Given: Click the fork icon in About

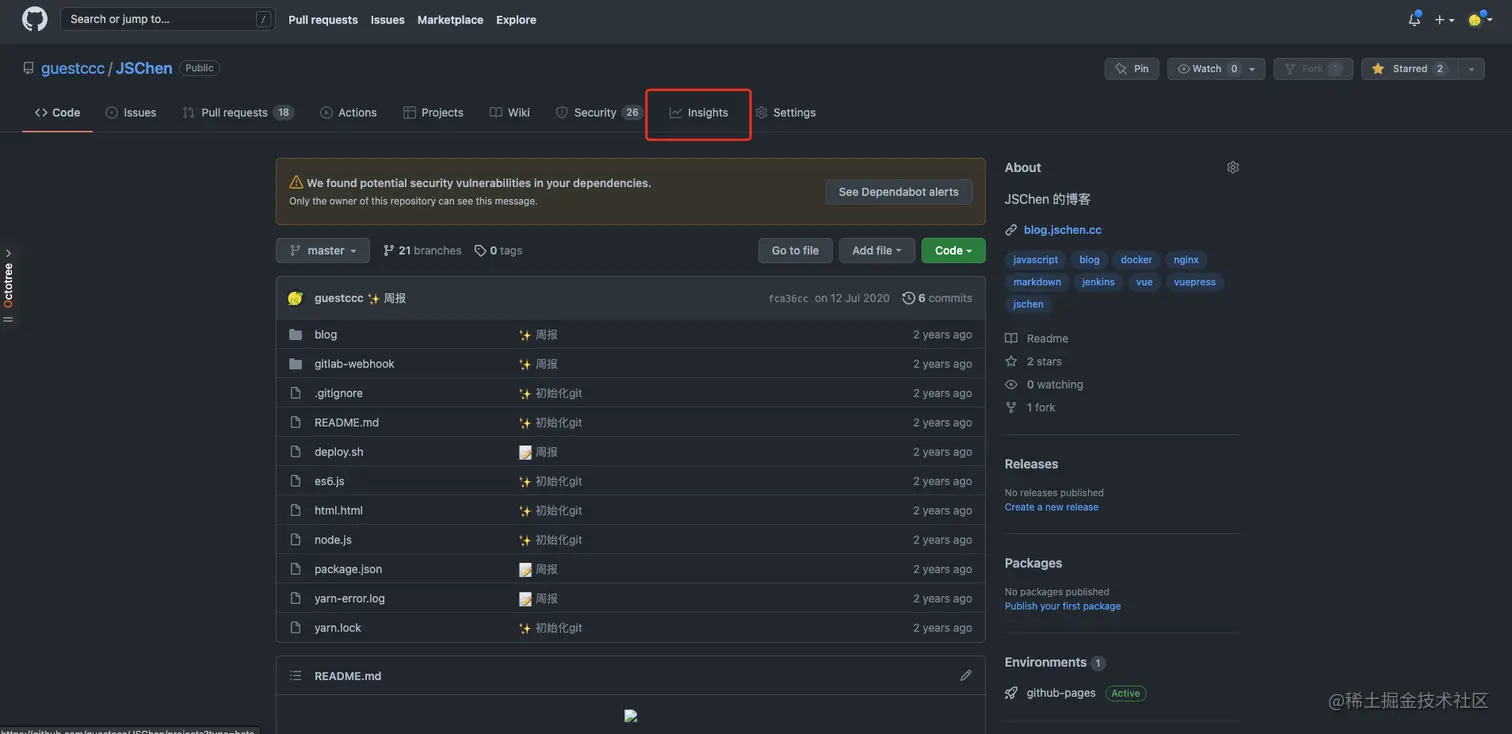Looking at the screenshot, I should 1011,407.
